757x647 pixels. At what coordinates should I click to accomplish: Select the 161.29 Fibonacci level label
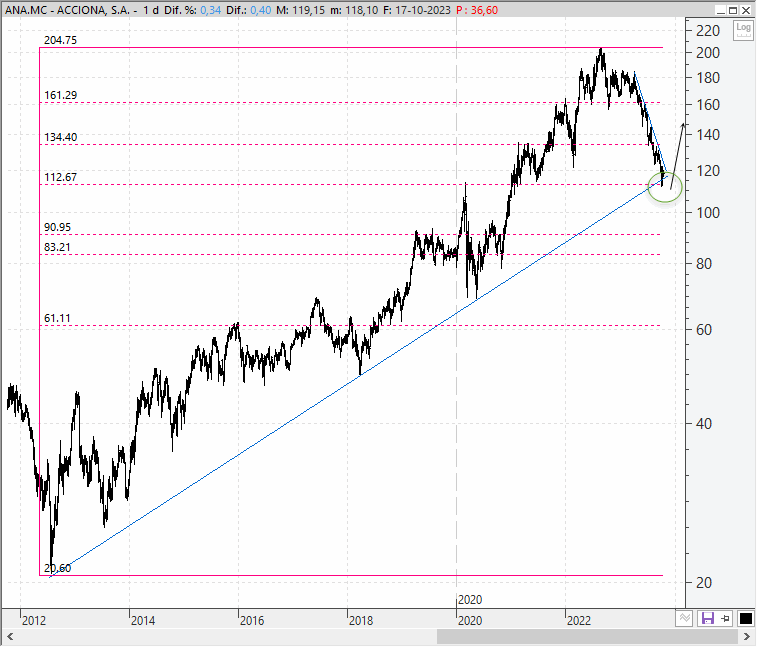tap(60, 96)
